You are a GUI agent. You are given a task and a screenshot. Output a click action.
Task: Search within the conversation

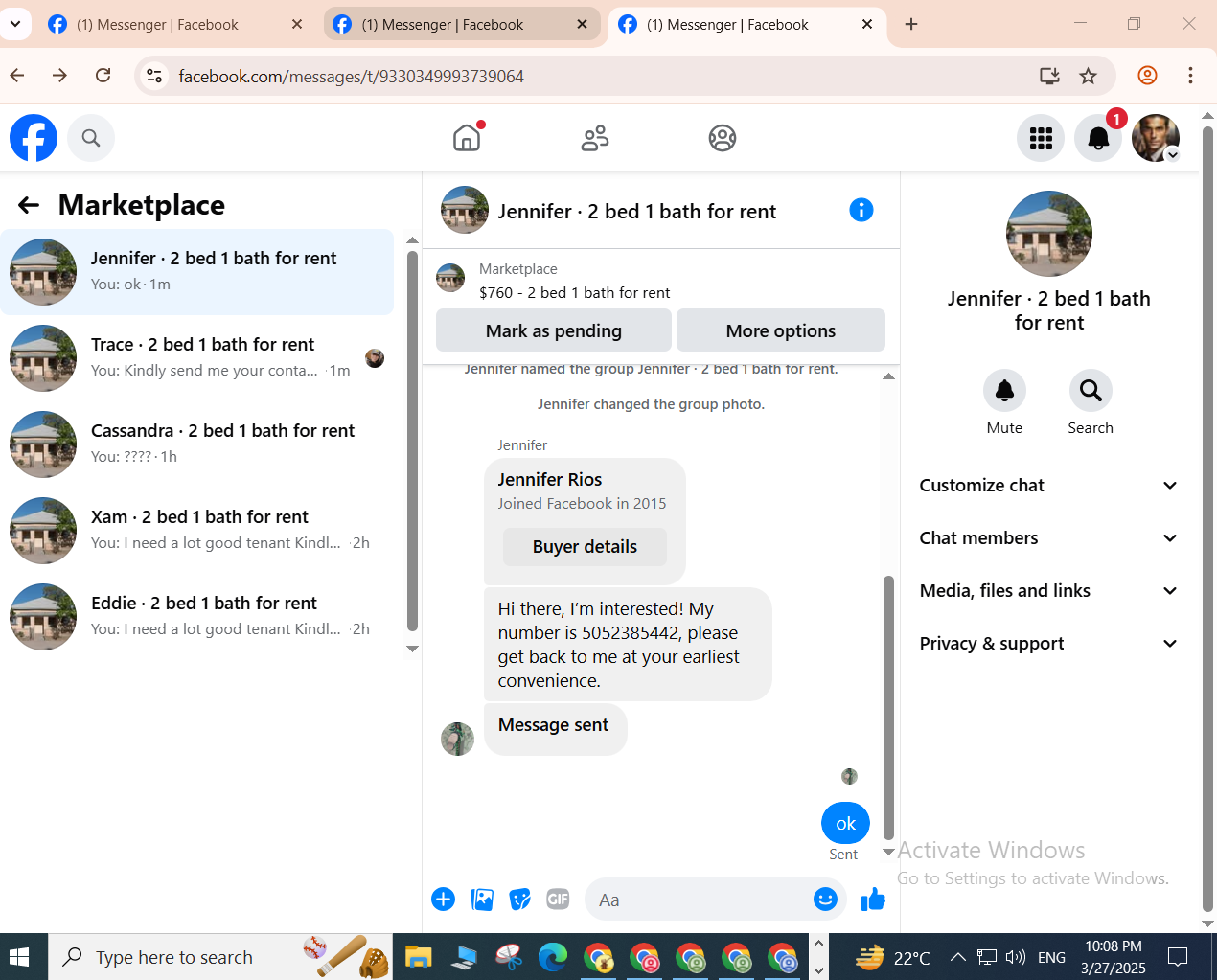coord(1091,391)
